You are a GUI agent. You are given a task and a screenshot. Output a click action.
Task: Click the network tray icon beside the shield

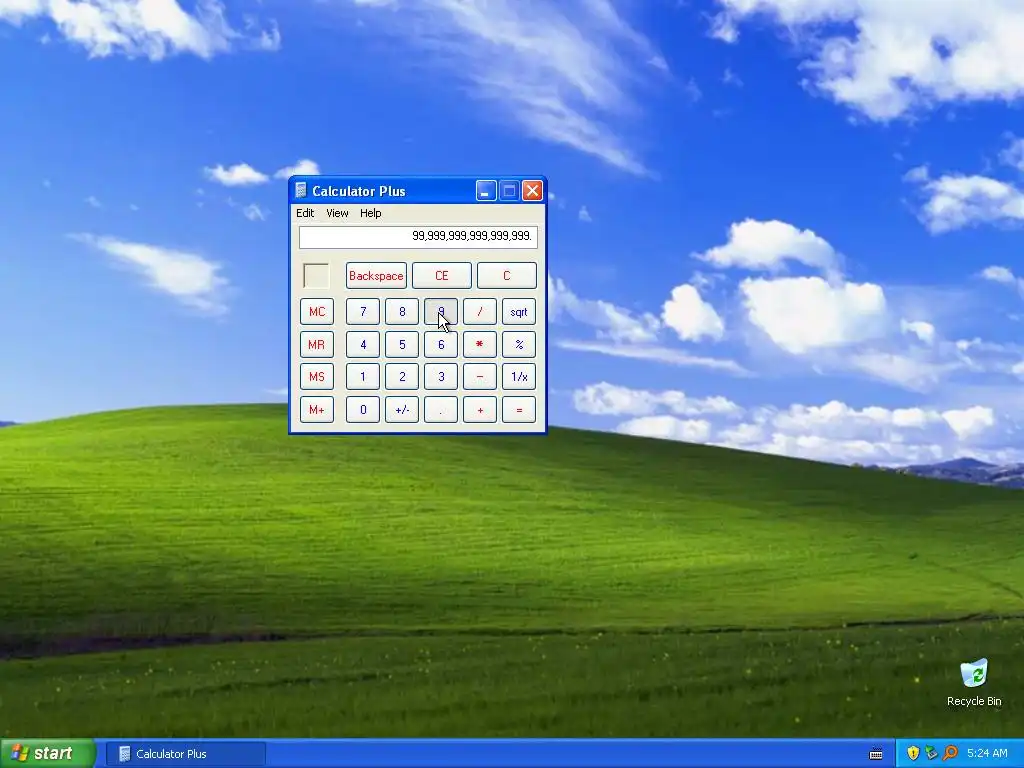(x=931, y=754)
